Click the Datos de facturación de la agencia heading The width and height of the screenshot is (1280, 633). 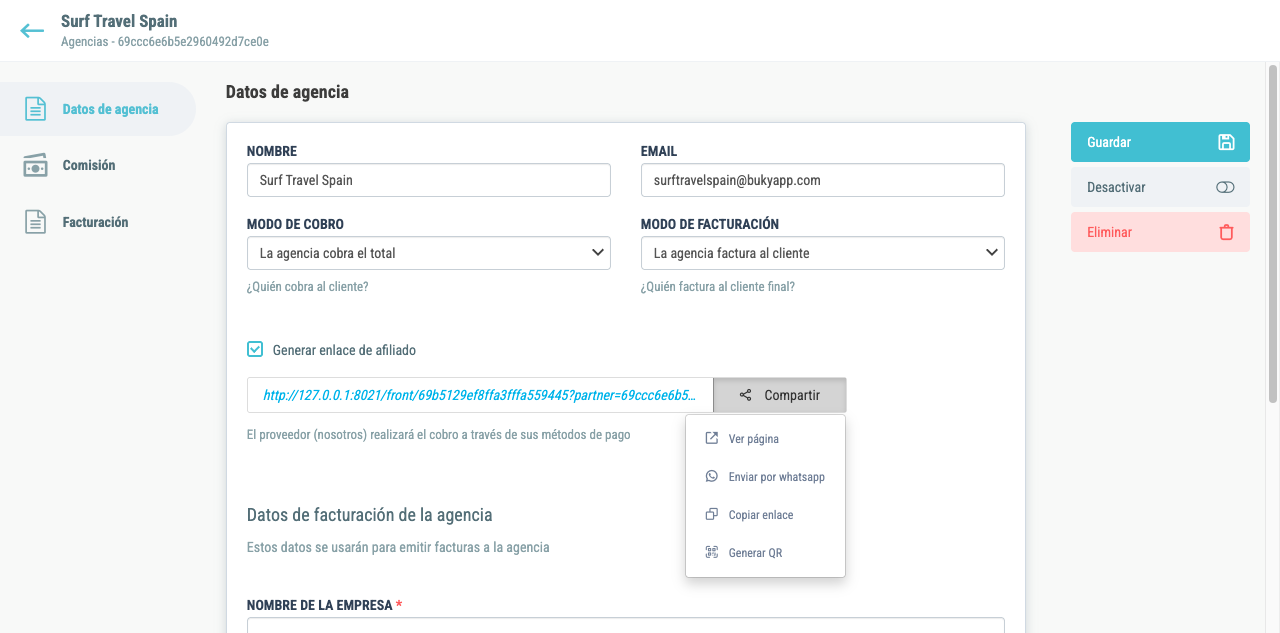pos(370,515)
